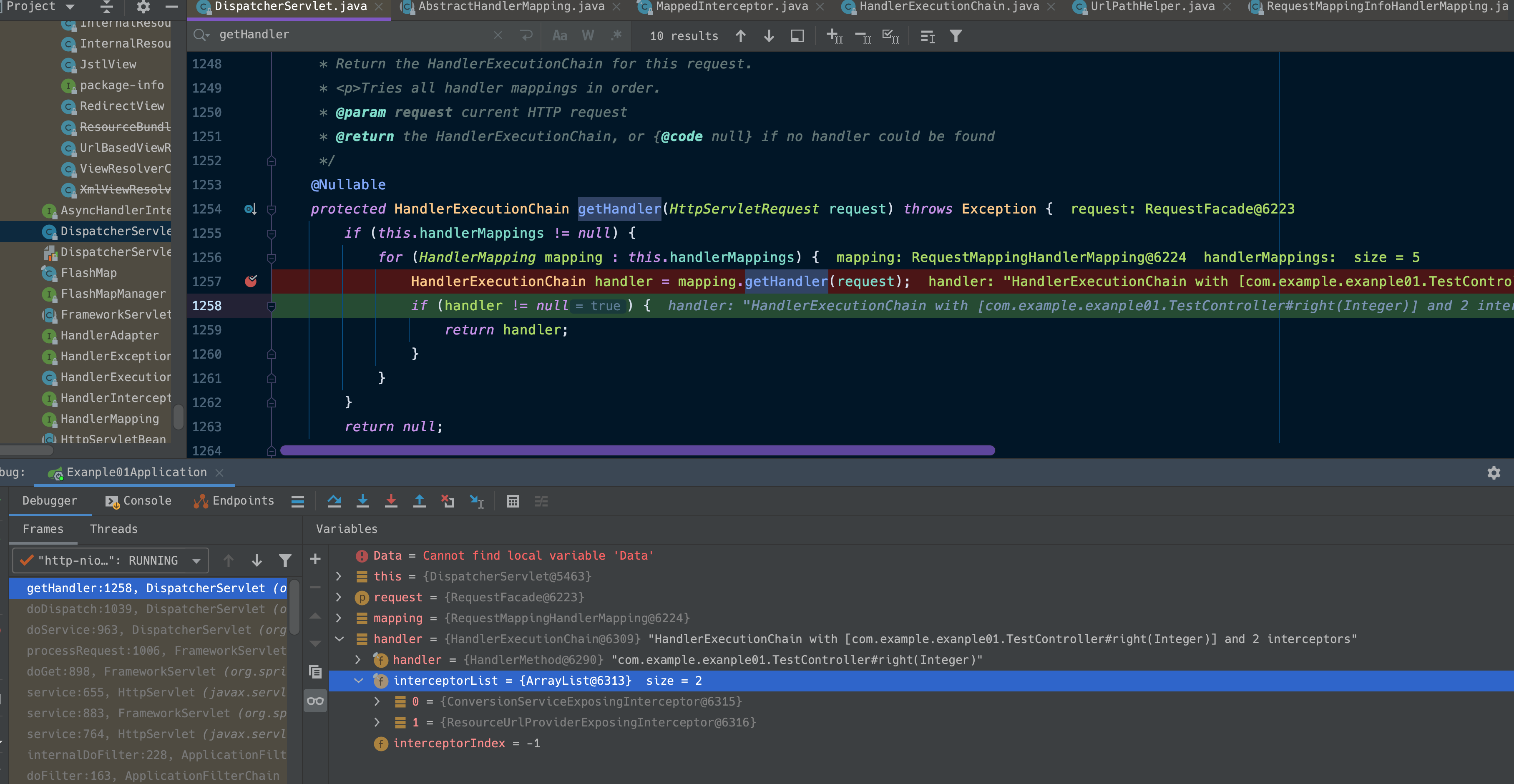
Task: Open the Evaluate Expression calculator icon
Action: [x=513, y=501]
